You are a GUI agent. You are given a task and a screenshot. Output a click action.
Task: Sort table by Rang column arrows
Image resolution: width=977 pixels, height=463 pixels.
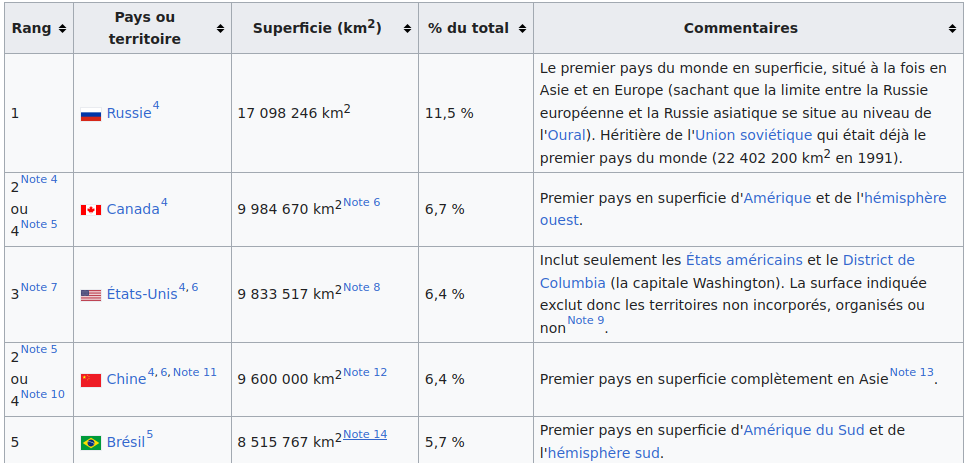[62, 29]
